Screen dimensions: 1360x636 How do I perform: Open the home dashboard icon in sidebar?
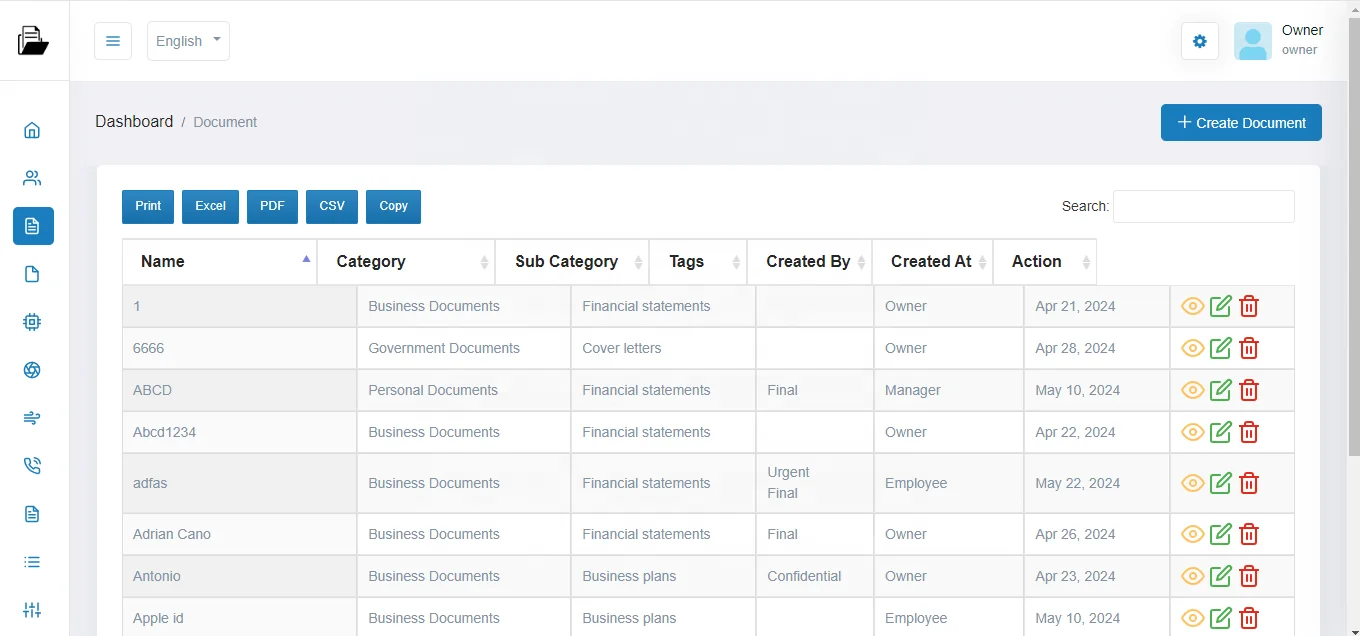pyautogui.click(x=33, y=130)
